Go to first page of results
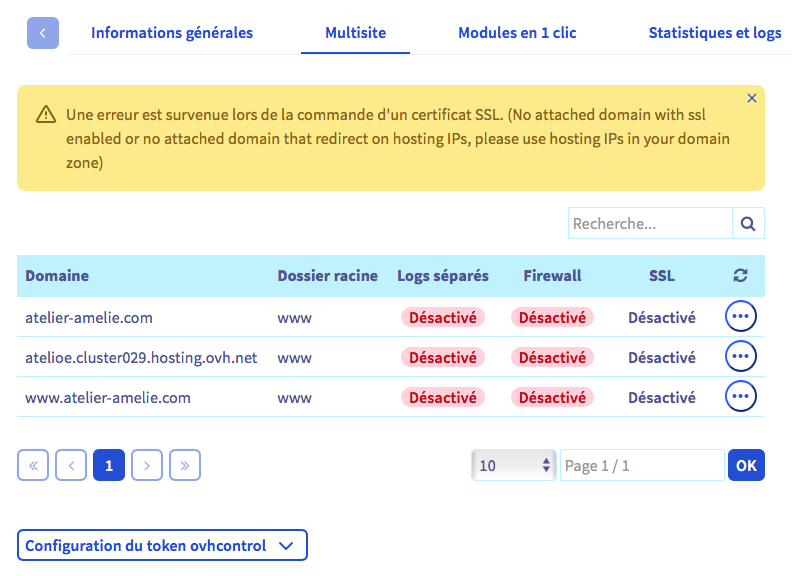Screen dimensions: 792x576 click(33, 465)
